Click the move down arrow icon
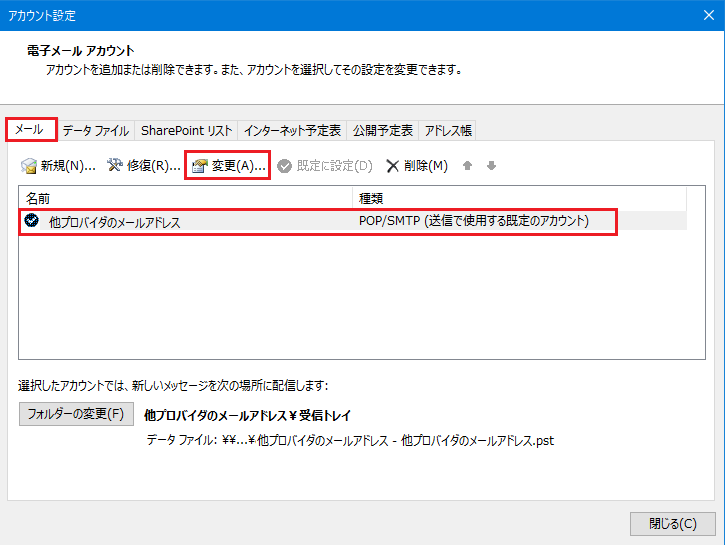This screenshot has width=725, height=545. pos(492,165)
